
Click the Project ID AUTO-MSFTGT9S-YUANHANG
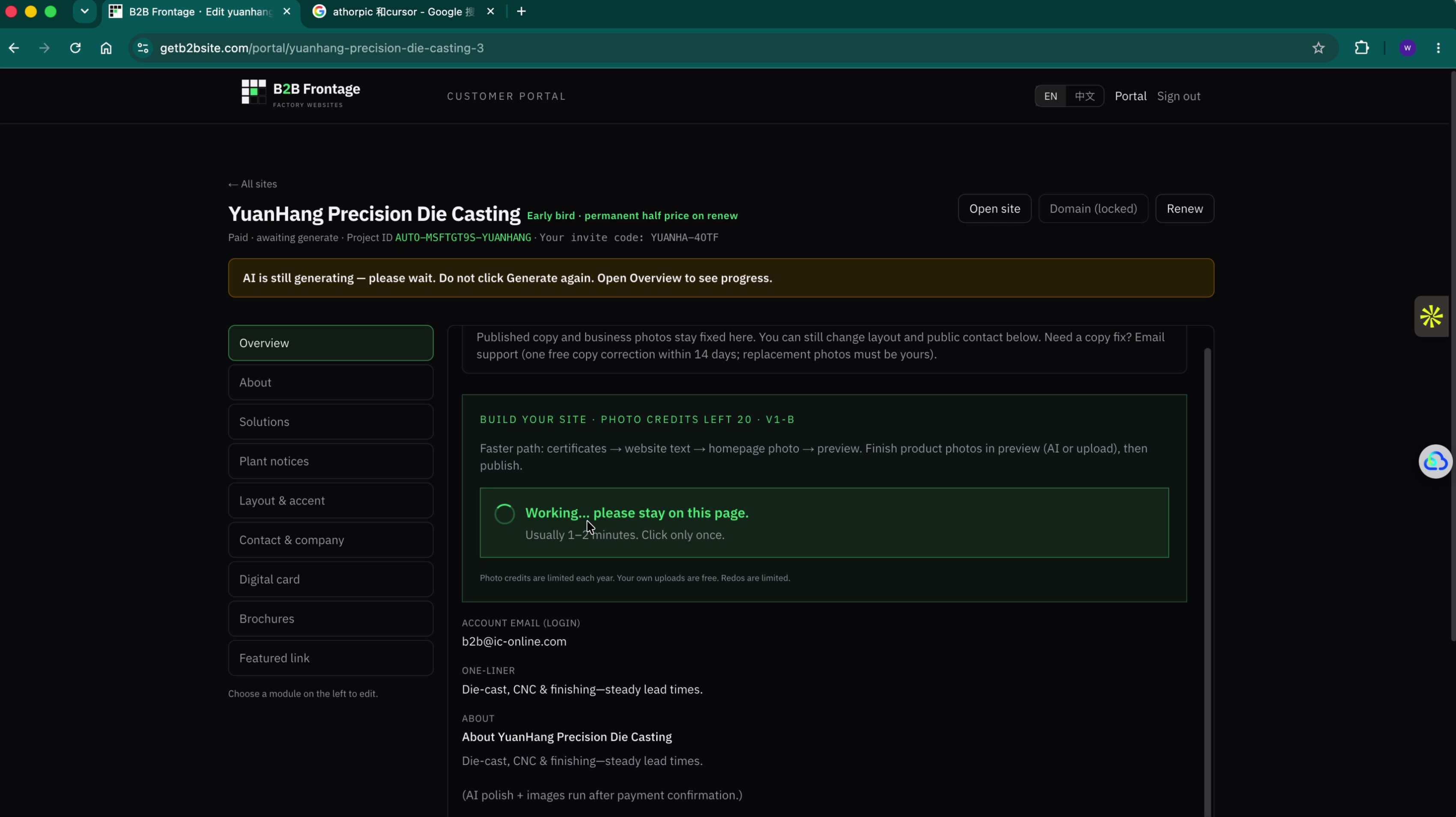(x=463, y=238)
